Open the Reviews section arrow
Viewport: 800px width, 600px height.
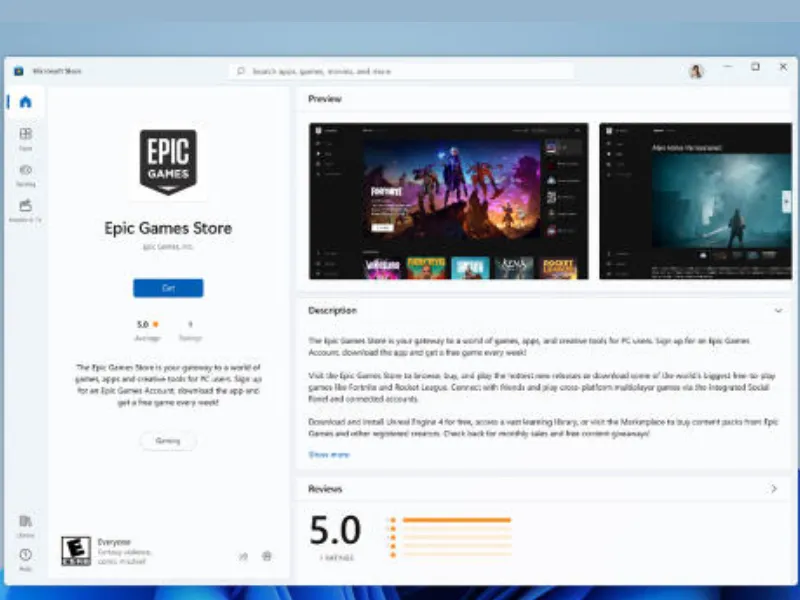[x=774, y=489]
